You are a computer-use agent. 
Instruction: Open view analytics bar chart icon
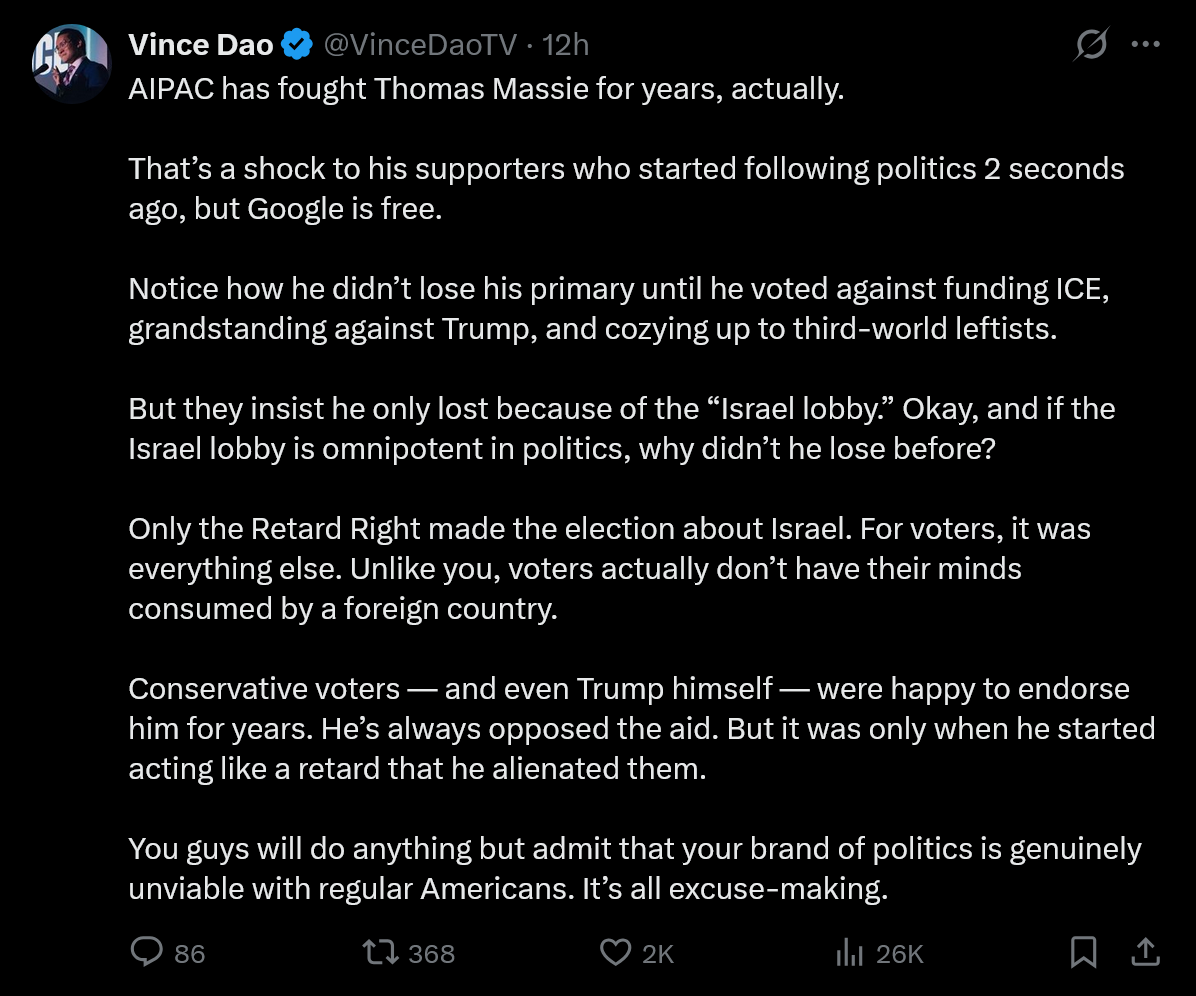tap(849, 953)
